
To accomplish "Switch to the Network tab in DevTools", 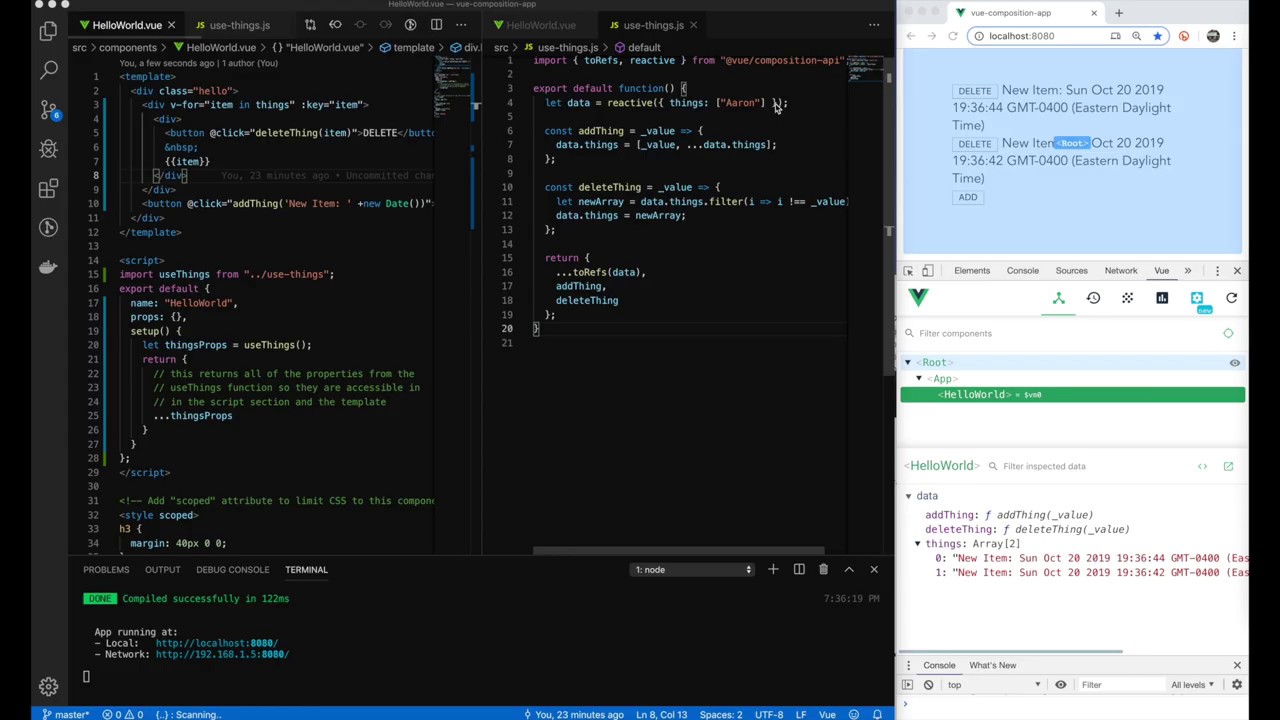I will pyautogui.click(x=1121, y=270).
